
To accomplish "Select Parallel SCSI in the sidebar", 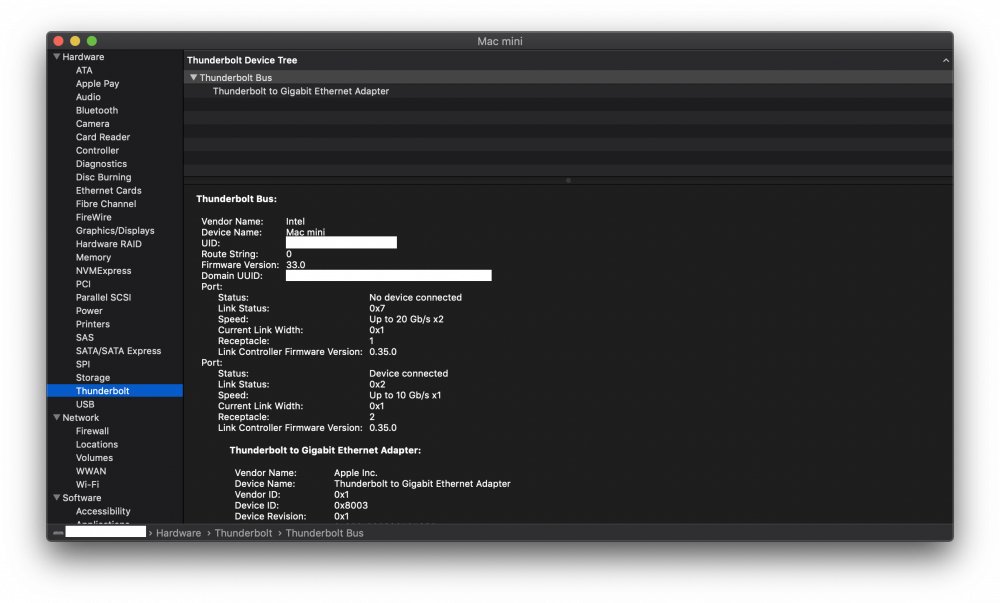I will [x=103, y=298].
